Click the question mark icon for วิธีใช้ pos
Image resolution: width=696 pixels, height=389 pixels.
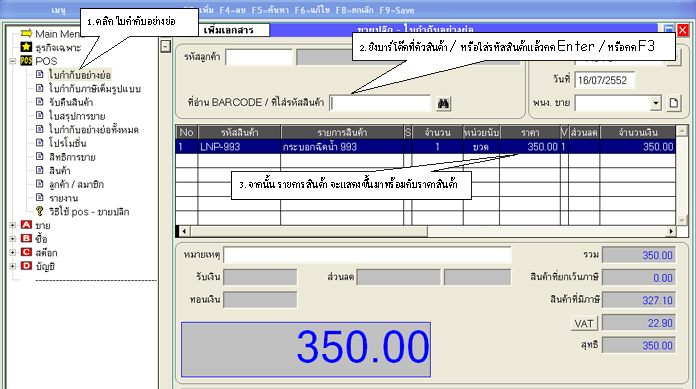[40, 211]
